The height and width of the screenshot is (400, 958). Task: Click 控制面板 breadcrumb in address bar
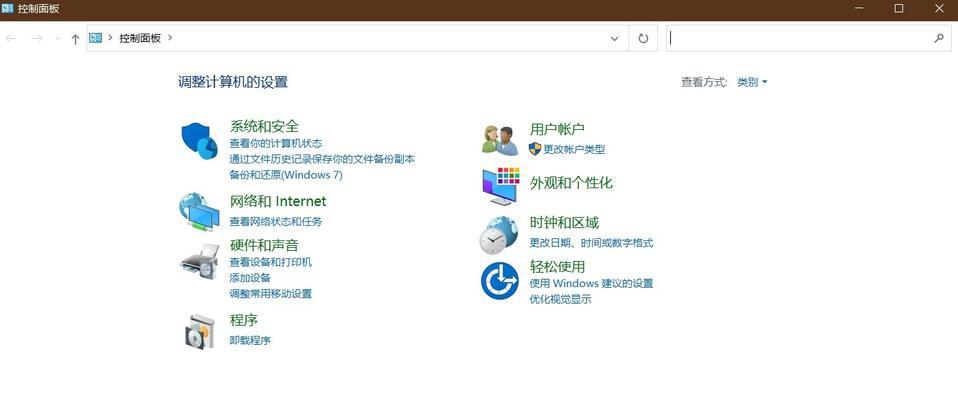140,38
